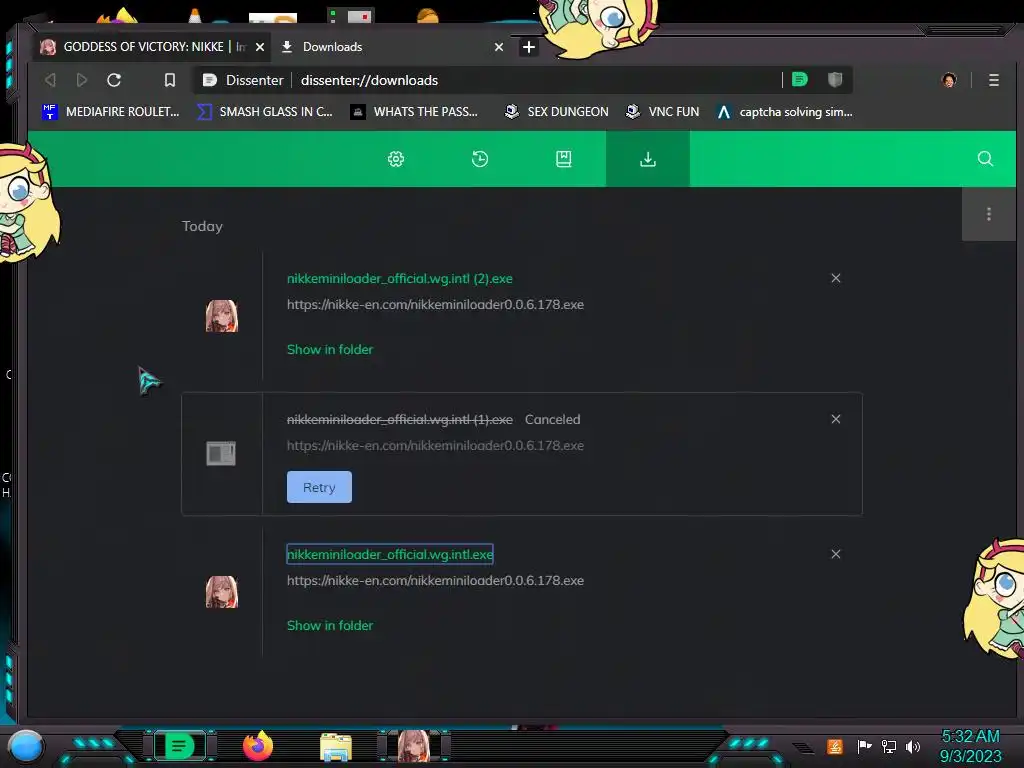Click the Dissenter comment icon in address bar
The width and height of the screenshot is (1024, 768).
coord(800,80)
